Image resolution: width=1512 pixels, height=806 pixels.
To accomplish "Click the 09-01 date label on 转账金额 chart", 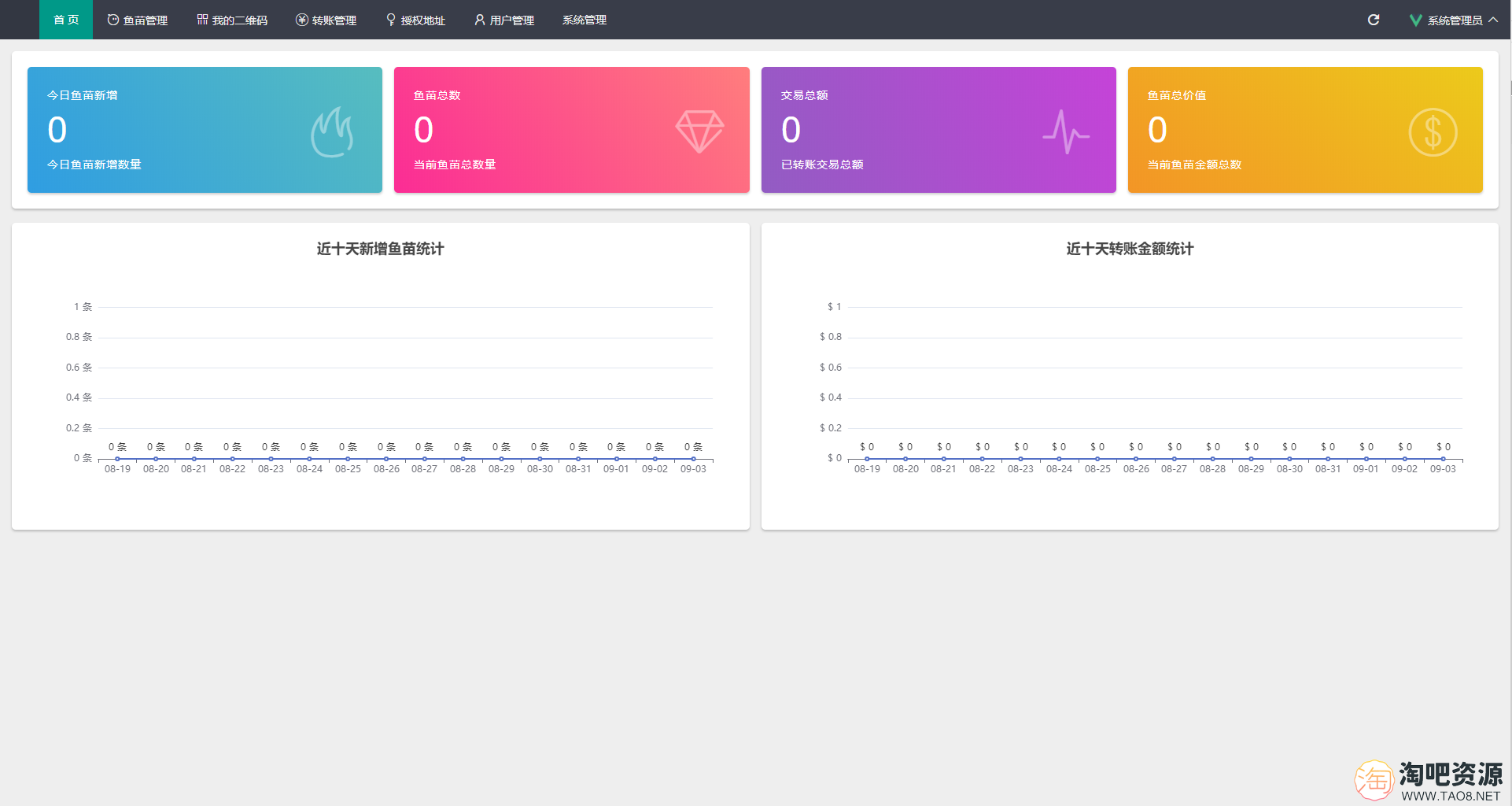I will [1366, 469].
